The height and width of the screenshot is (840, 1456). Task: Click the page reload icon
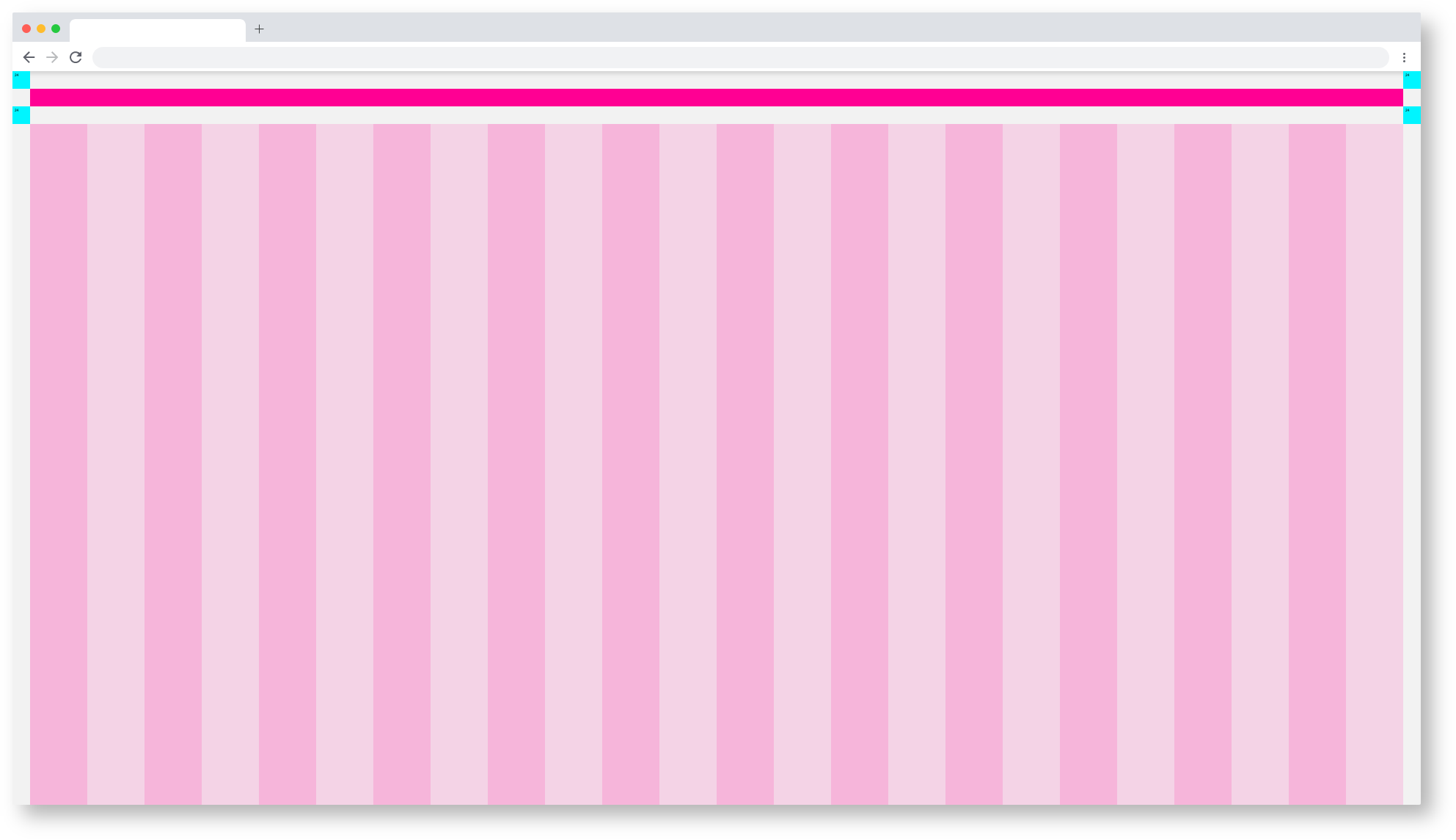76,56
